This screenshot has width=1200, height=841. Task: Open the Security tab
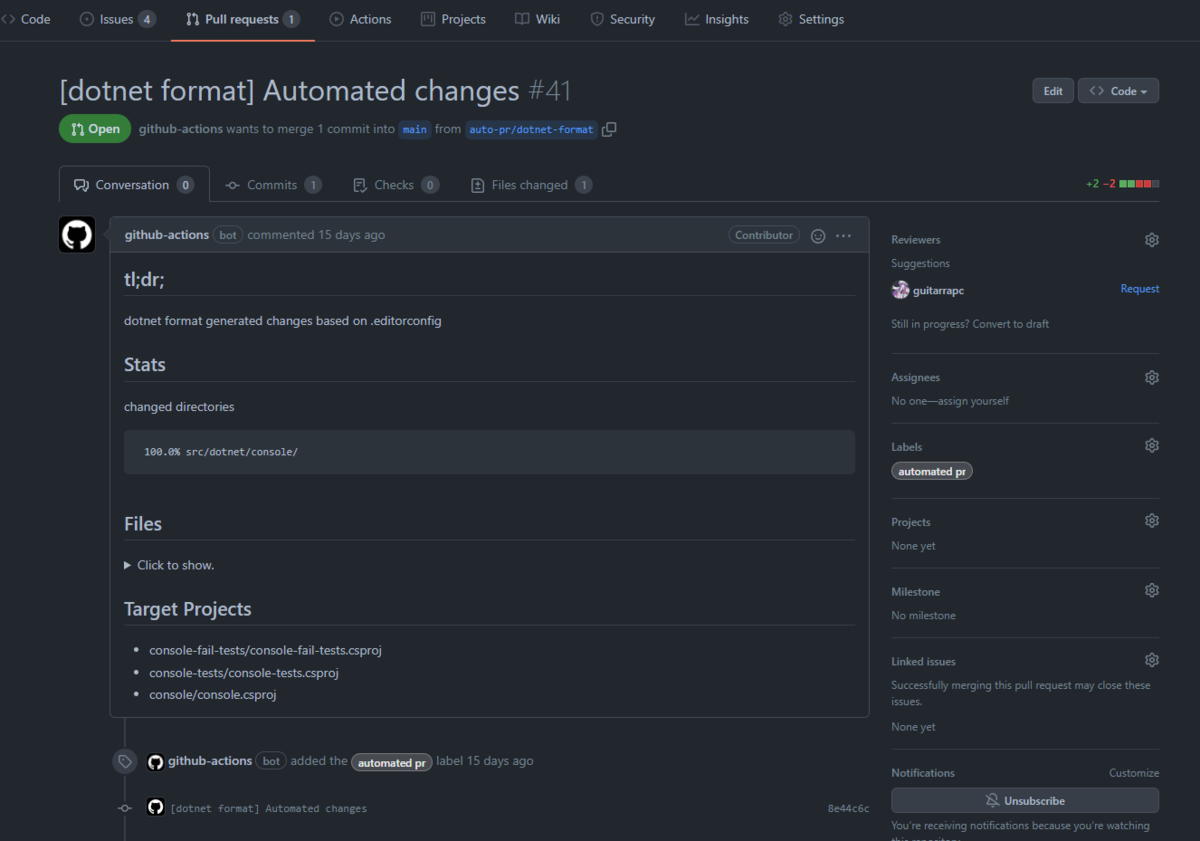pos(622,19)
